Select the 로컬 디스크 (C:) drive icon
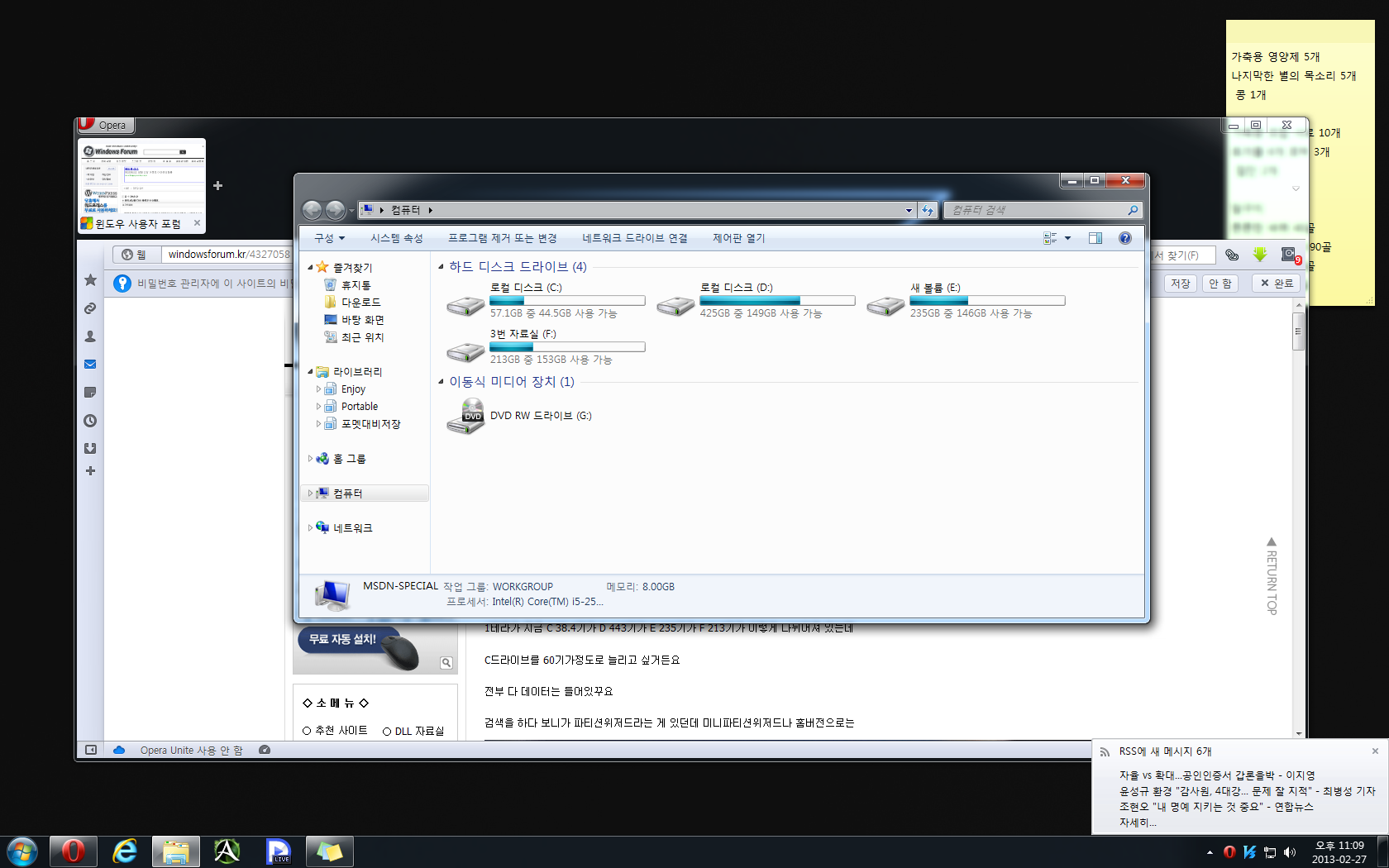 (465, 306)
